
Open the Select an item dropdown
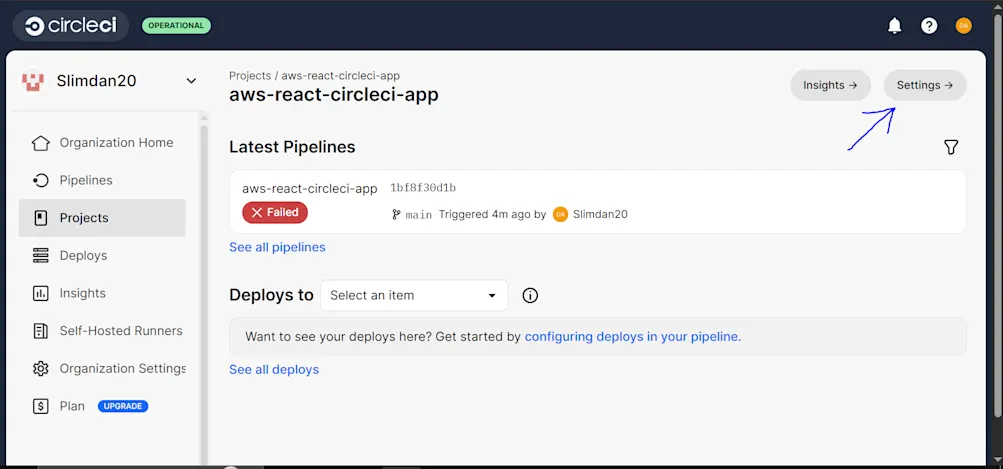tap(414, 295)
